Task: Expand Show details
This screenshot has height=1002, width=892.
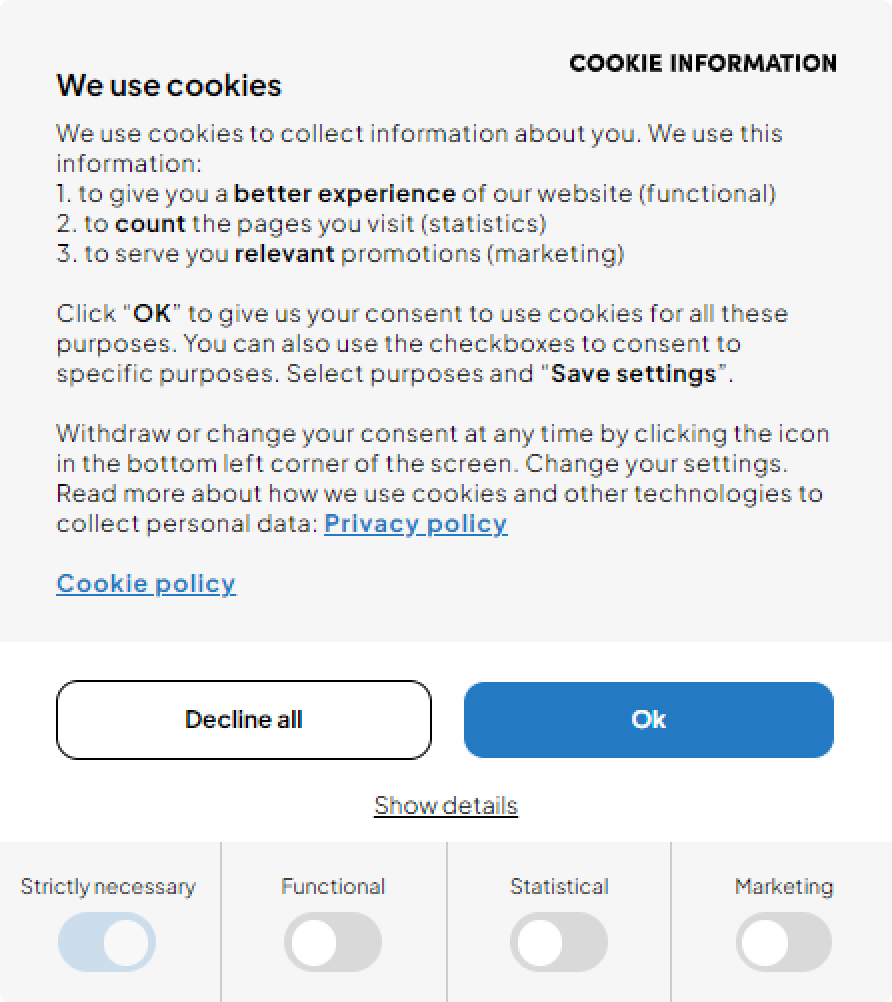Action: pos(446,805)
